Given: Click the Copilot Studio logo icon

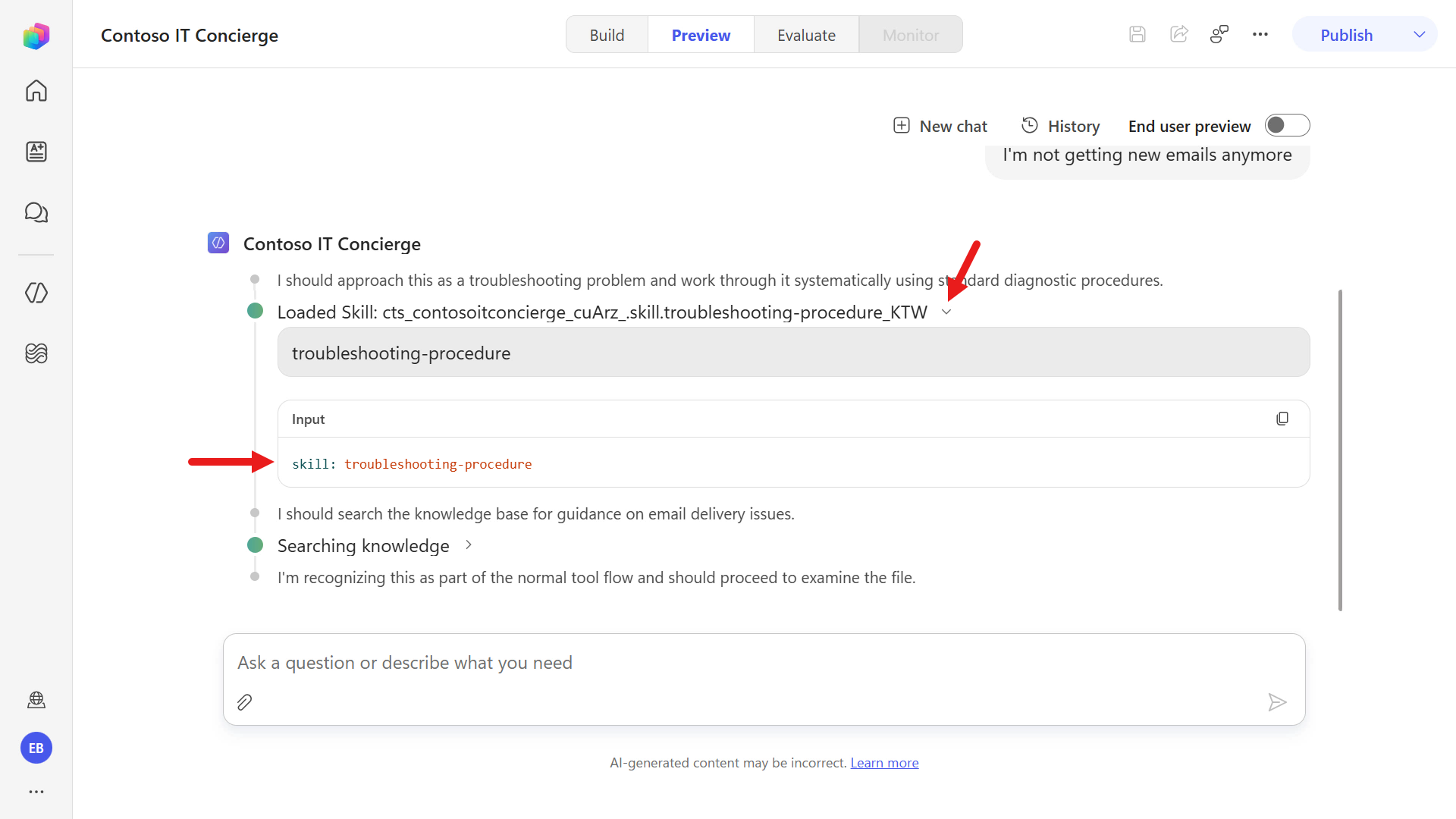Looking at the screenshot, I should click(x=36, y=36).
